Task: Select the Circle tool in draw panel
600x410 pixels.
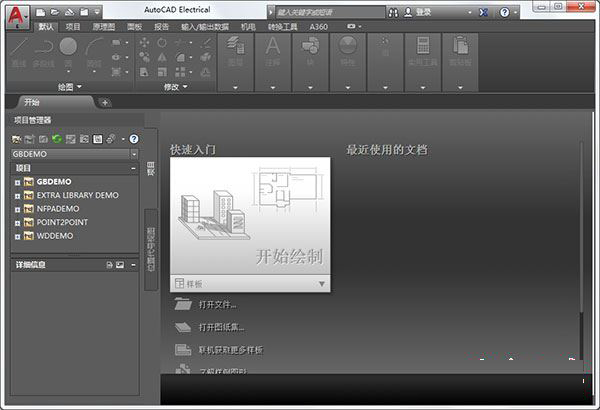Action: coord(67,47)
